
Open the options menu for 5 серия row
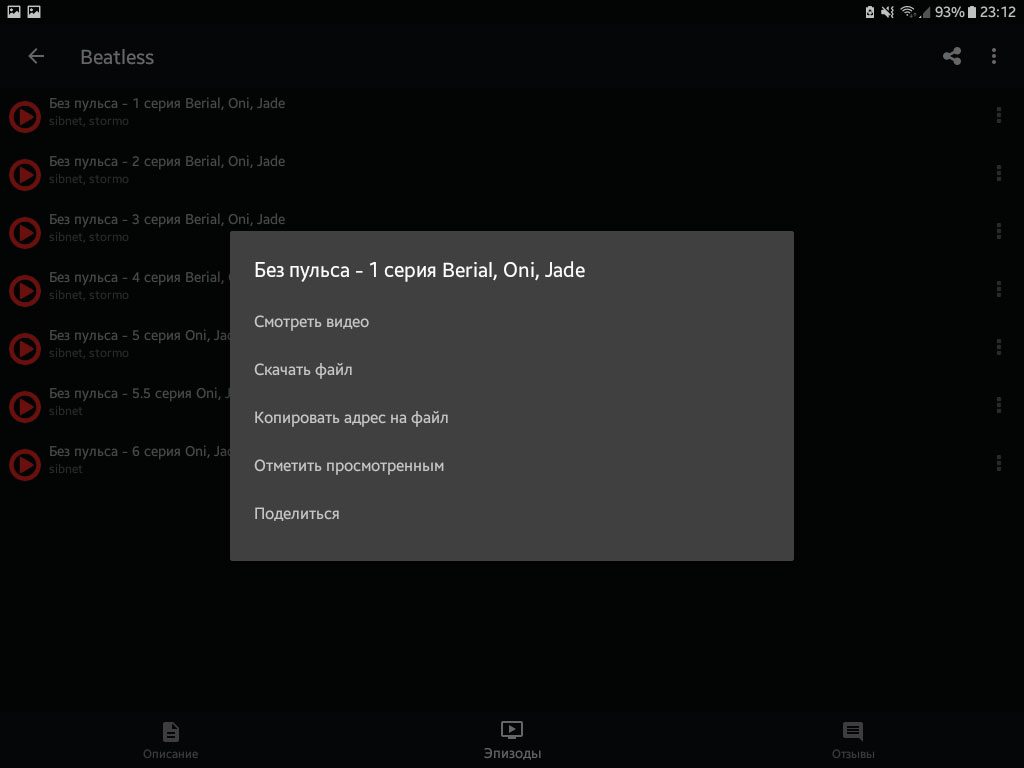[x=999, y=347]
